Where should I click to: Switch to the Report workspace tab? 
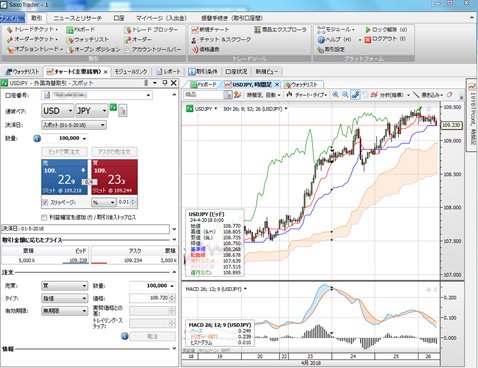coord(169,71)
